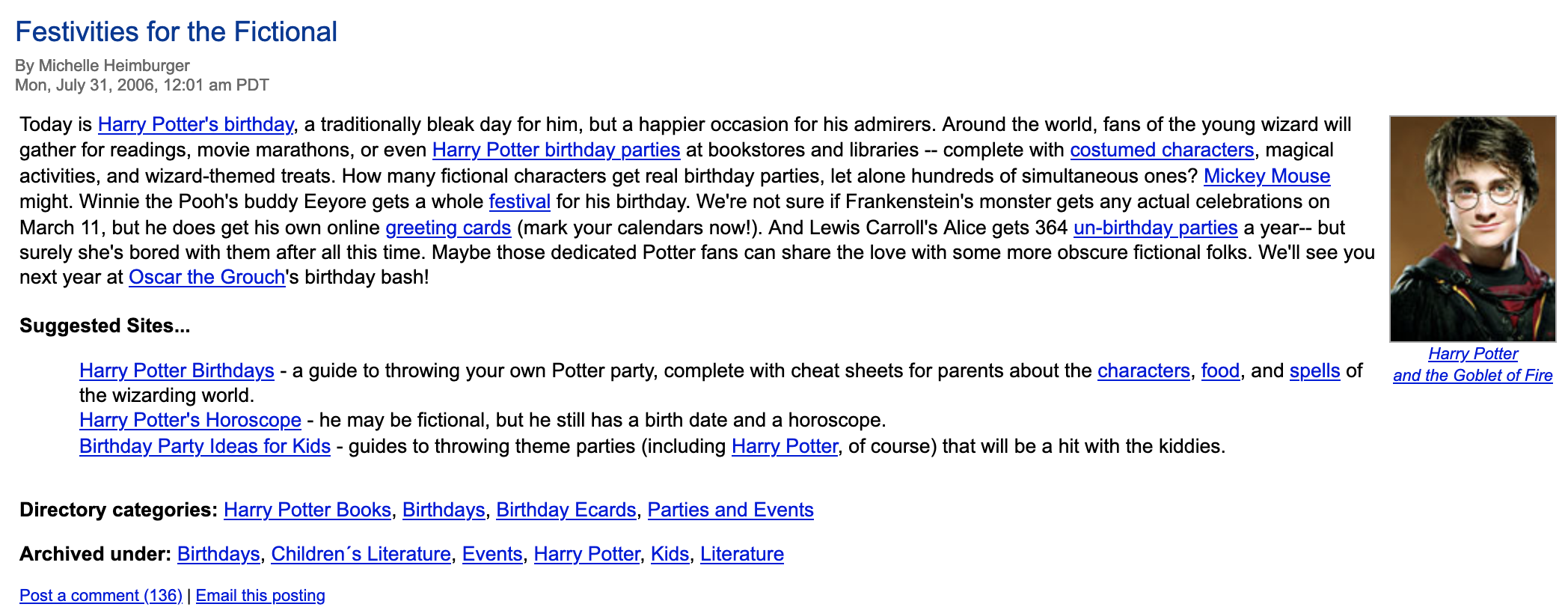
Task: Click the Harry Potter photo thumbnail
Action: click(x=1471, y=228)
